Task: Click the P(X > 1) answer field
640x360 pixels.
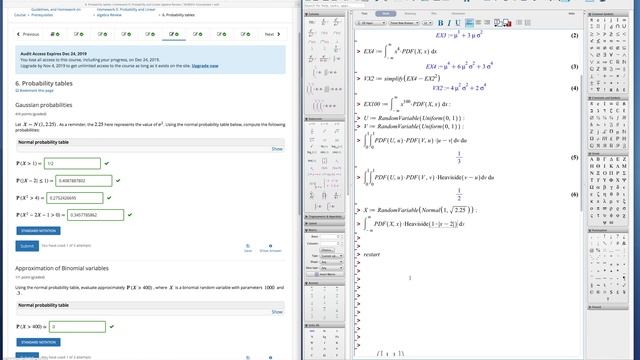Action: tap(72, 163)
